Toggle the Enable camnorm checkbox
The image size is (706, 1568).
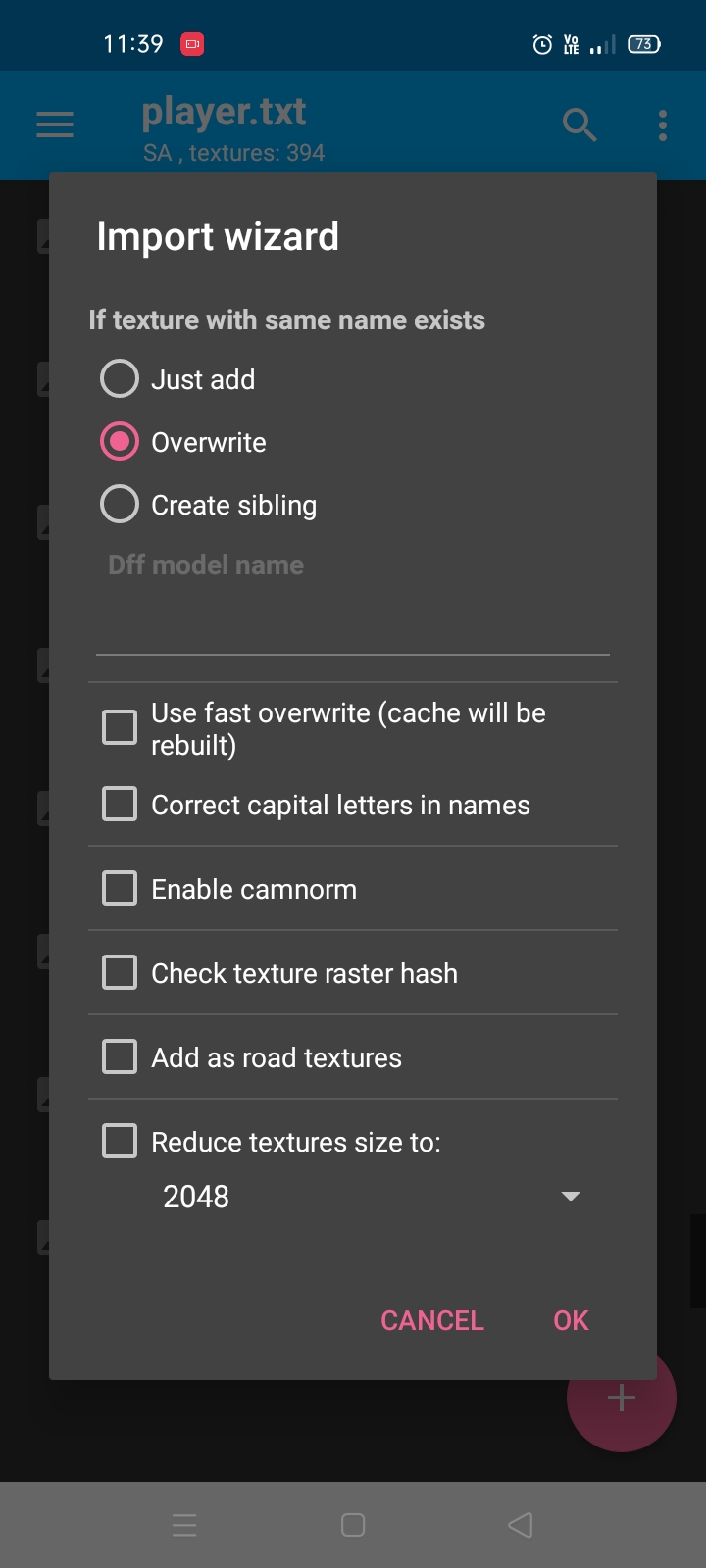click(x=120, y=889)
